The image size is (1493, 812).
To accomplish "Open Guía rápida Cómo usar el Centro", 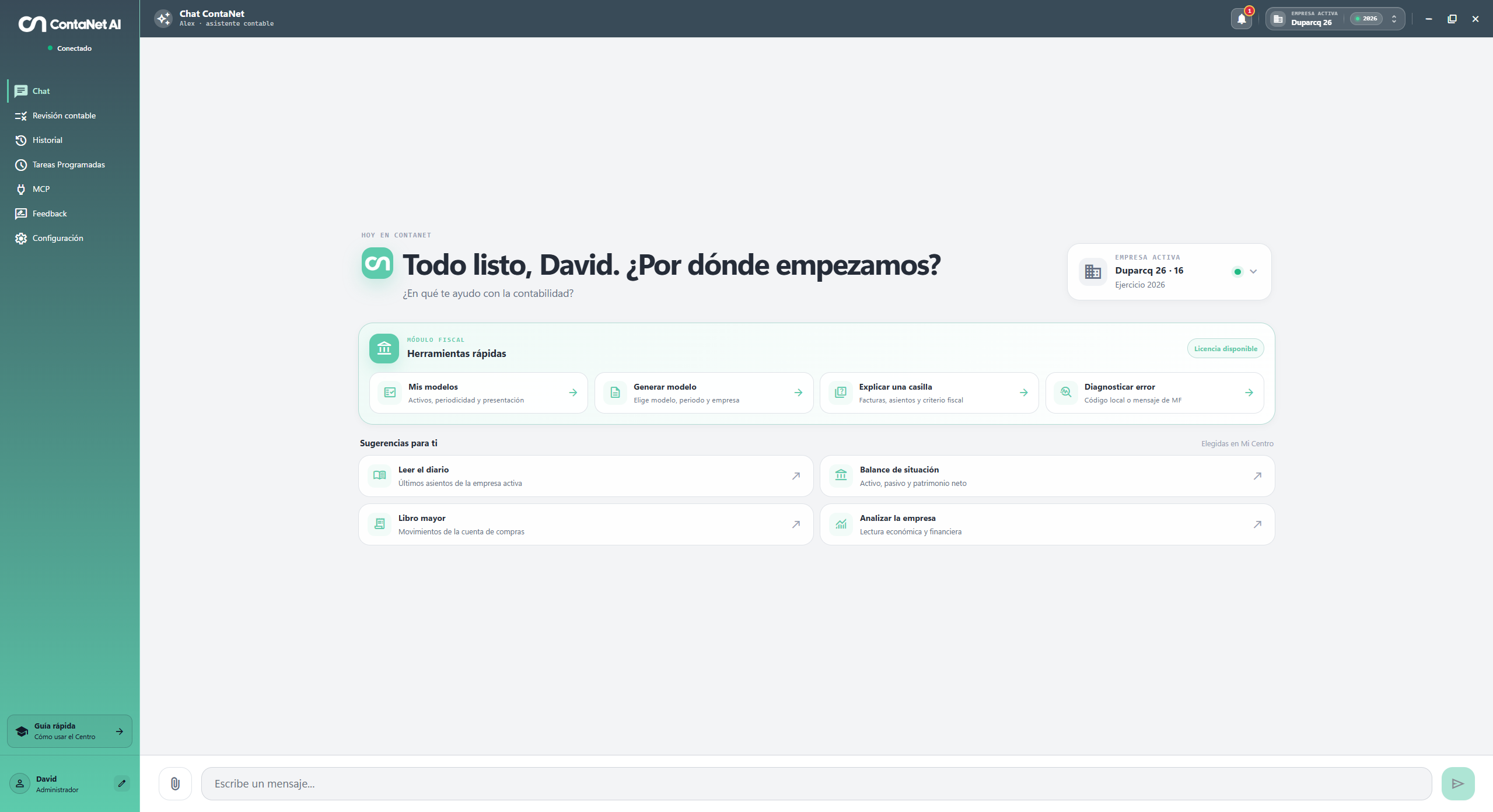I will click(x=69, y=731).
